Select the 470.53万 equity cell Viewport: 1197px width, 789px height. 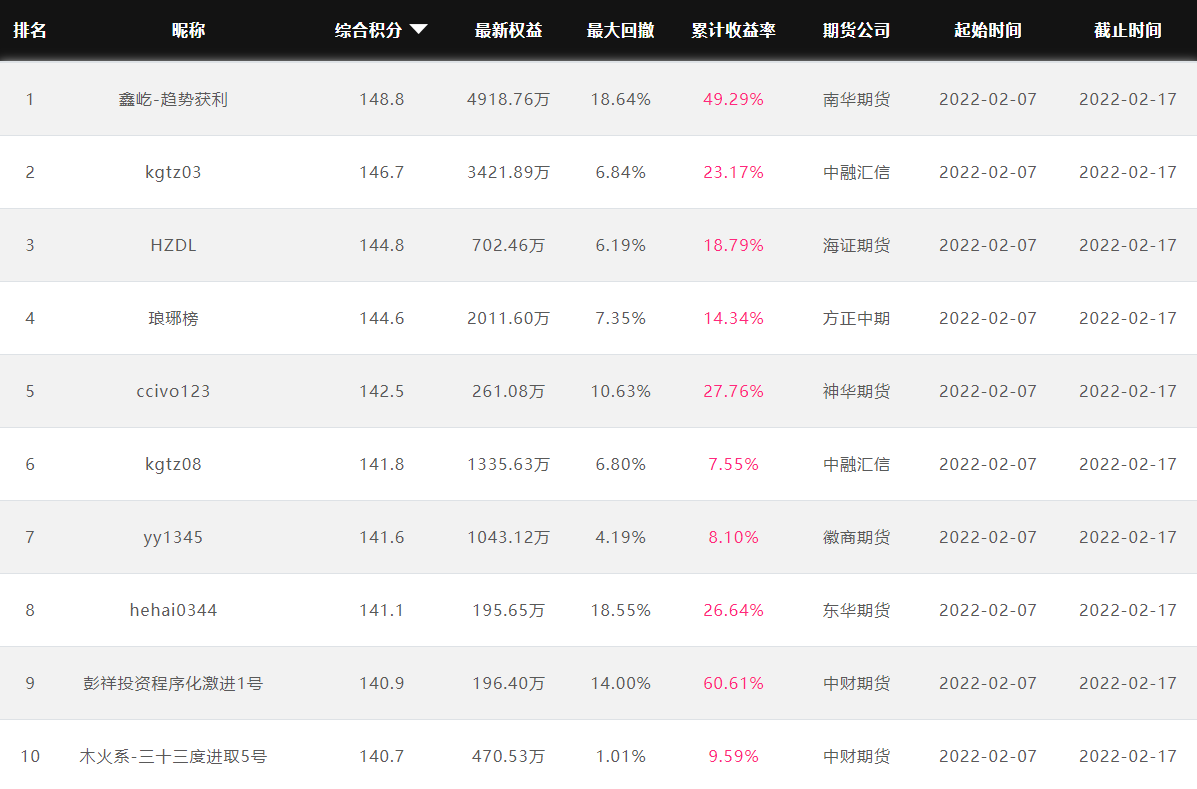(508, 756)
